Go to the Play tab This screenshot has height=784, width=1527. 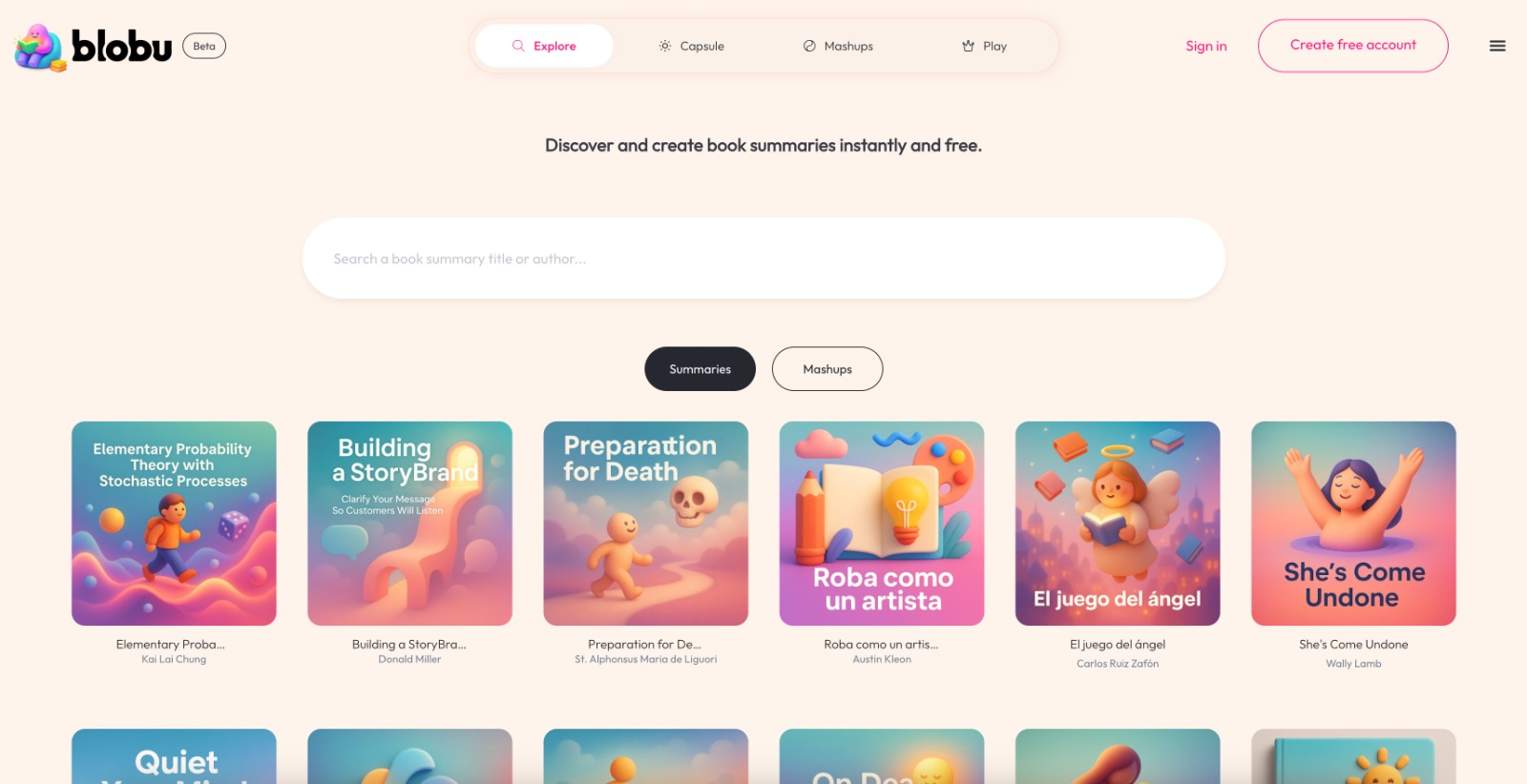[984, 46]
